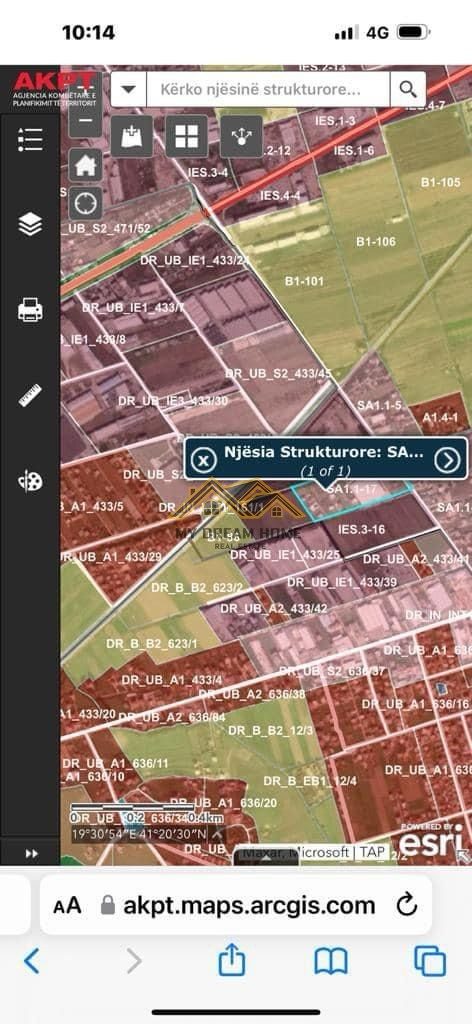Viewport: 472px width, 1024px height.
Task: Expand the attribute table bottom handle
Action: [x=266, y=858]
